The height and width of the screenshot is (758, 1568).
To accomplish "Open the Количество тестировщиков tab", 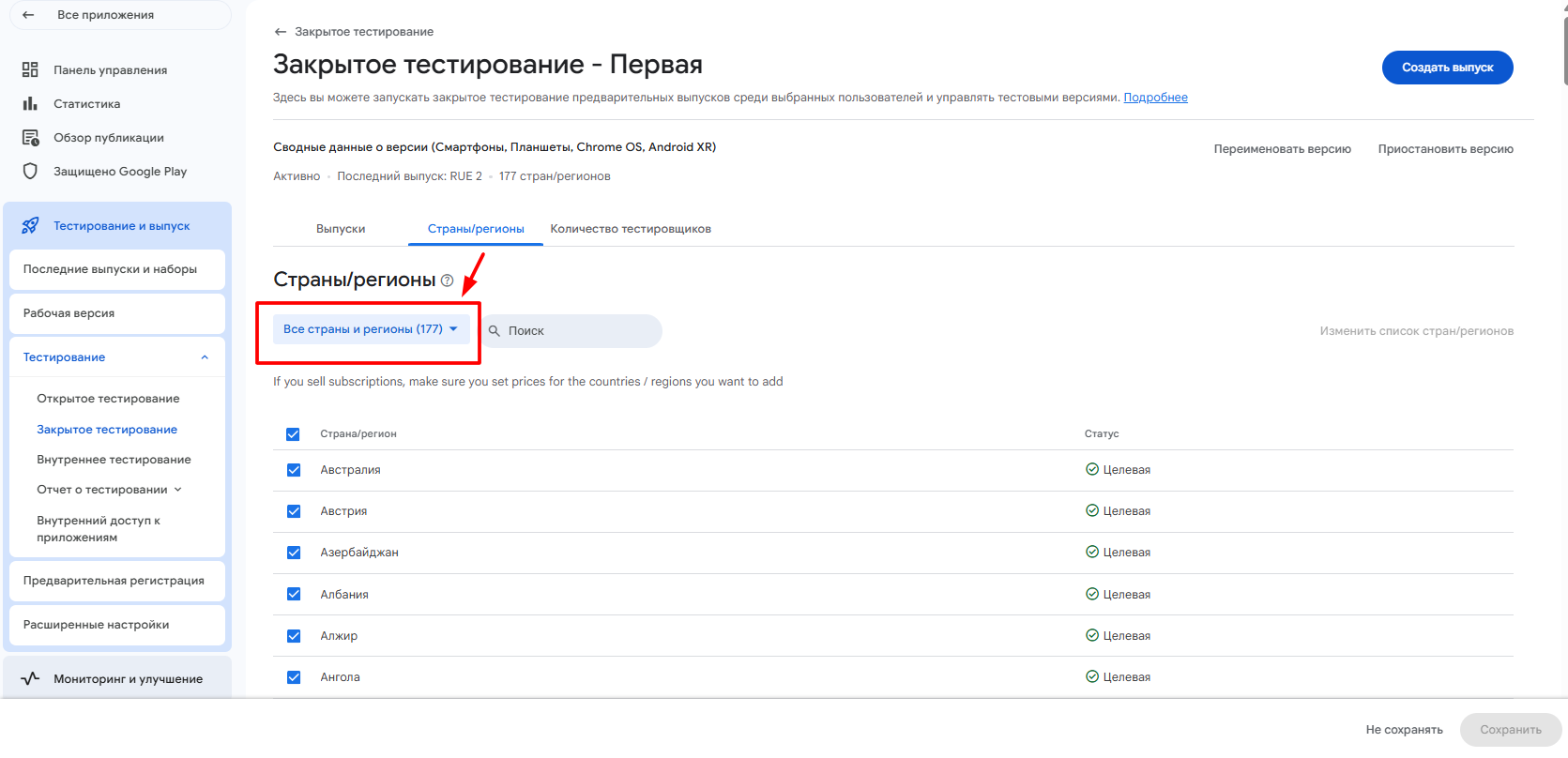I will (x=631, y=229).
